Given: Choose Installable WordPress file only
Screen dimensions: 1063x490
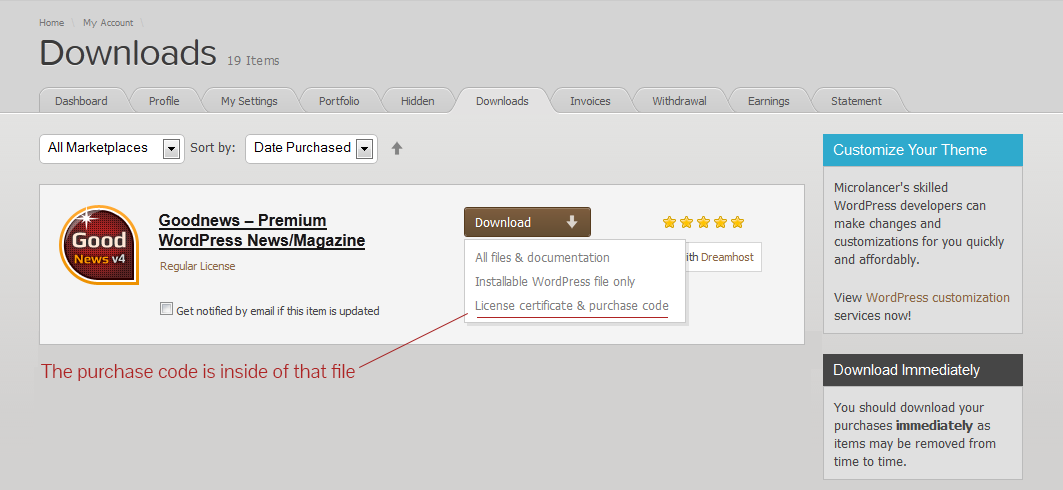Looking at the screenshot, I should [x=555, y=281].
